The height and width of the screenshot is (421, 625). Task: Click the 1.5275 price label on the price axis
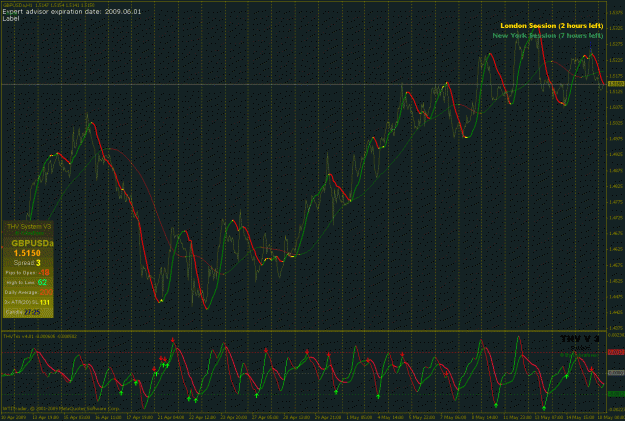tap(616, 44)
